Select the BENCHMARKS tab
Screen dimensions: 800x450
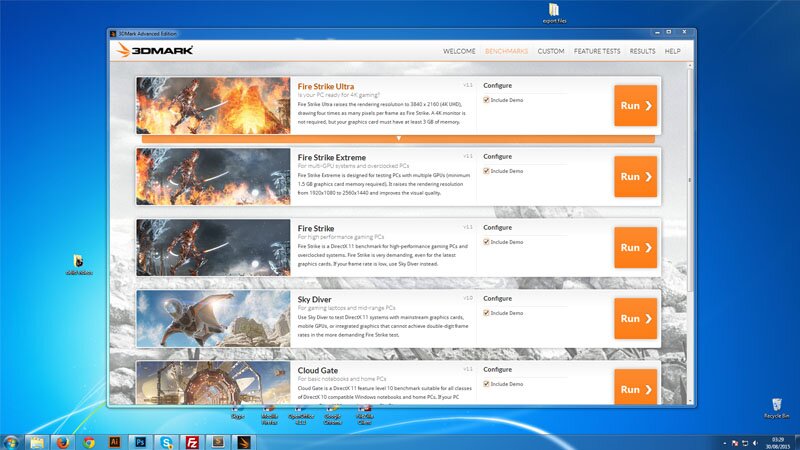[x=506, y=51]
